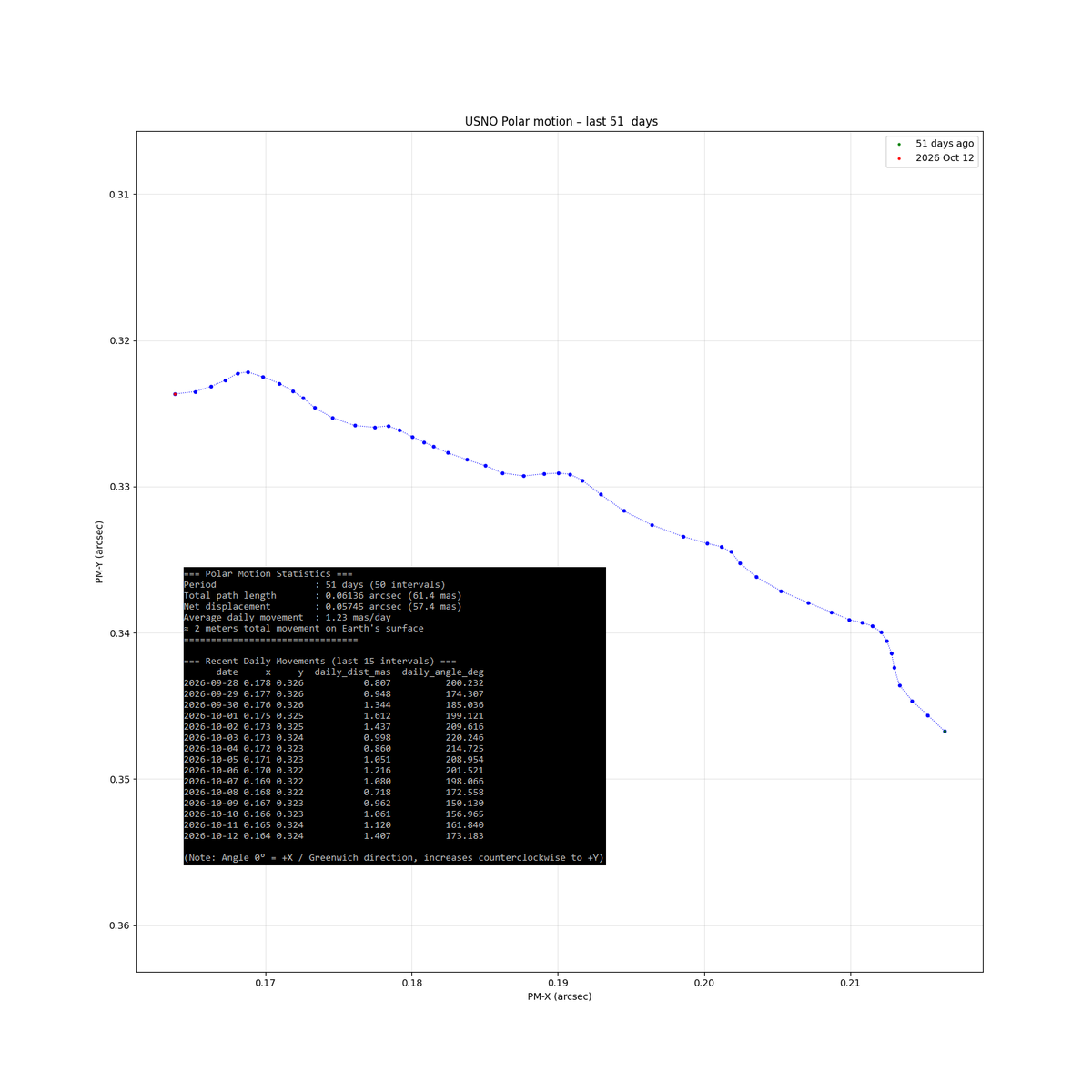
Task: Click the y-axis tick label 0.35
Action: point(119,780)
